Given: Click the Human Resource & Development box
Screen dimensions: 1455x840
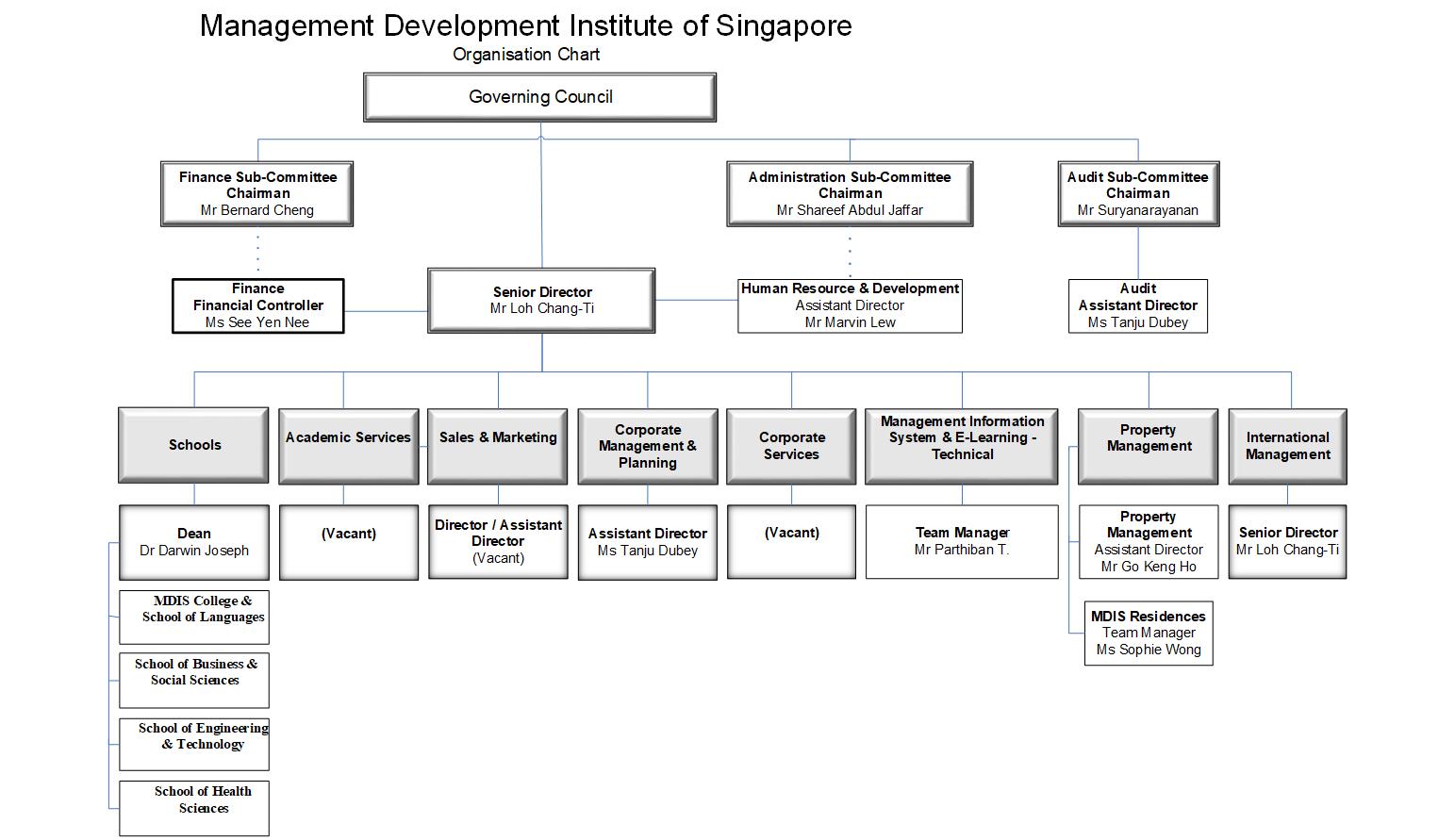Looking at the screenshot, I should (850, 305).
